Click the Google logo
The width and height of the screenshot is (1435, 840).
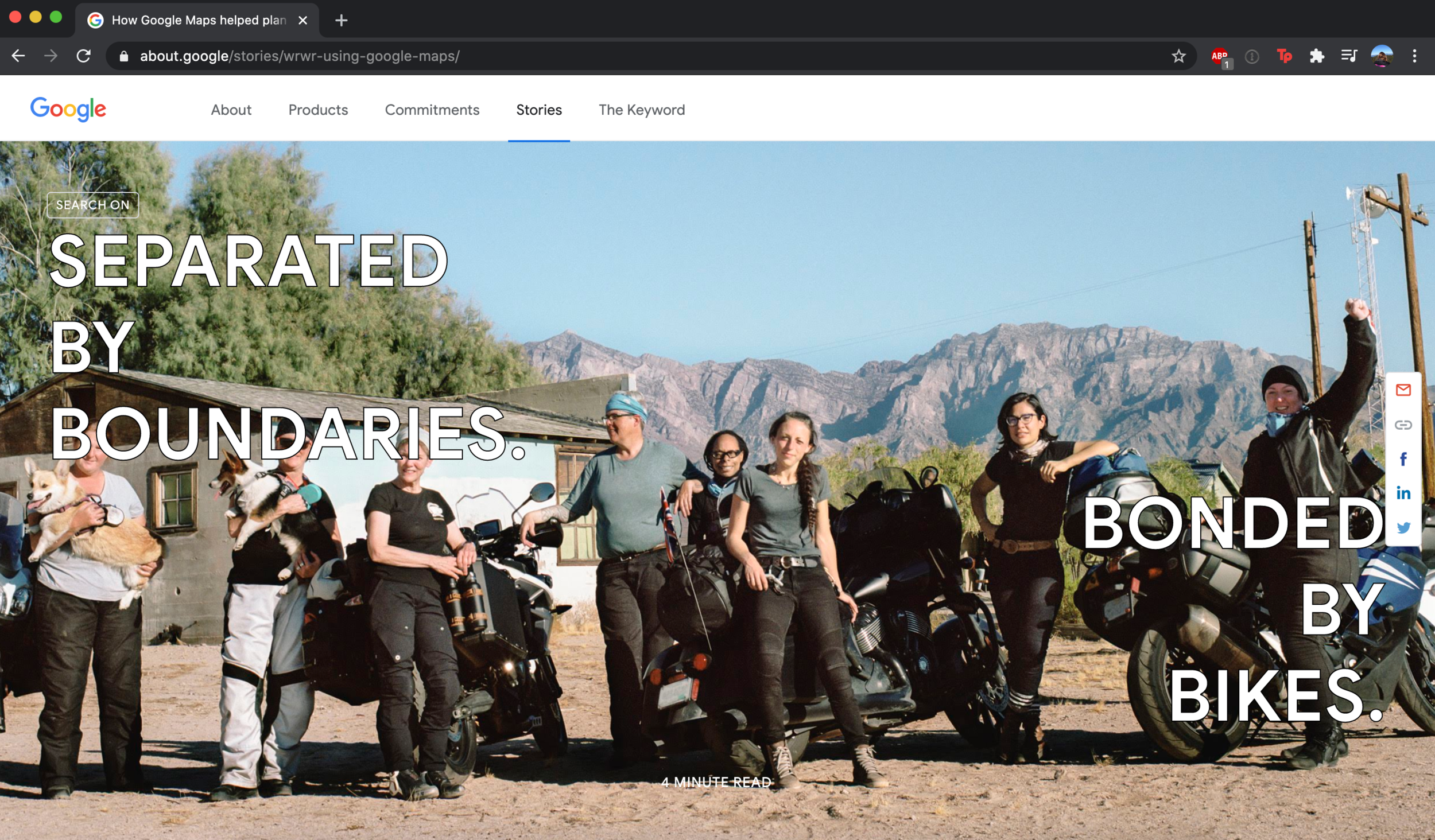tap(68, 109)
